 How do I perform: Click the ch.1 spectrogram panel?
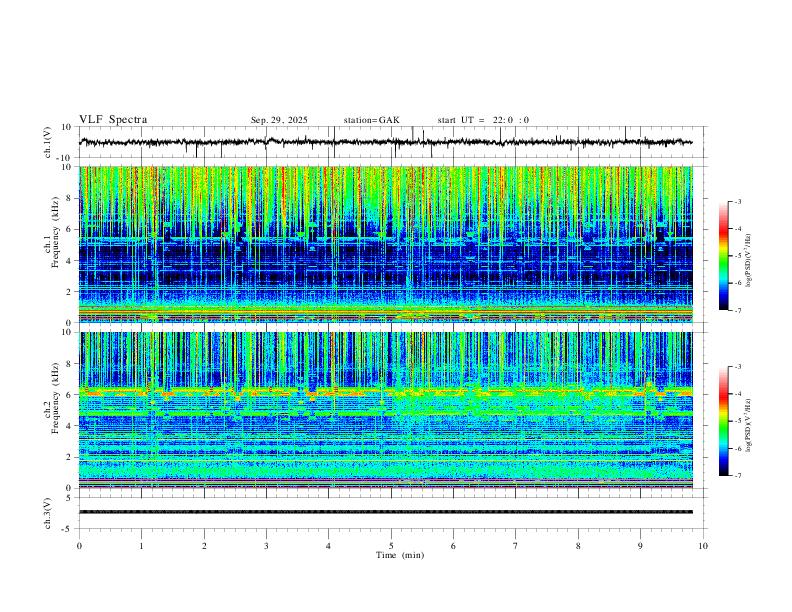(x=386, y=244)
